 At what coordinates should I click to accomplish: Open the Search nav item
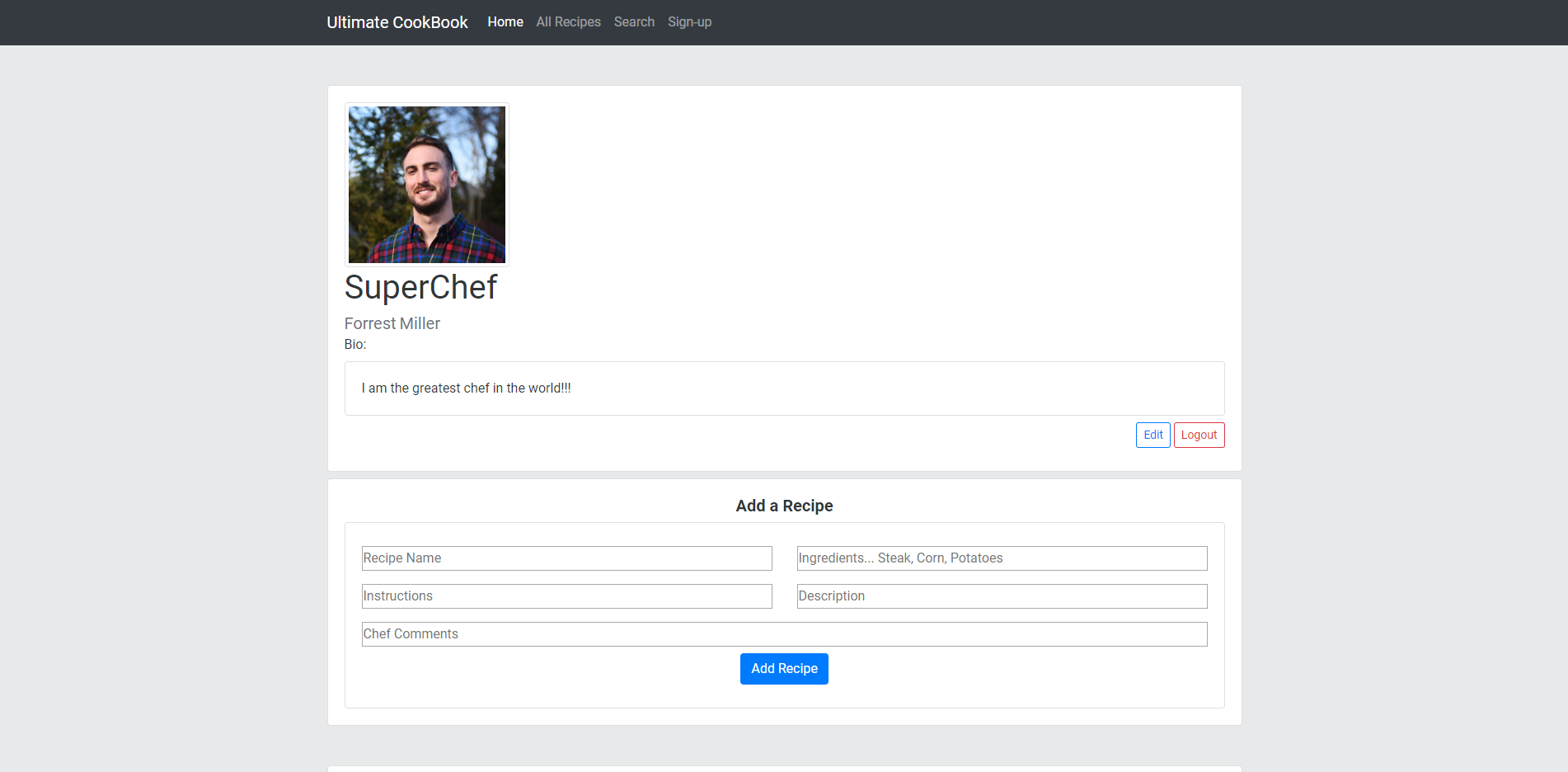[x=634, y=22]
